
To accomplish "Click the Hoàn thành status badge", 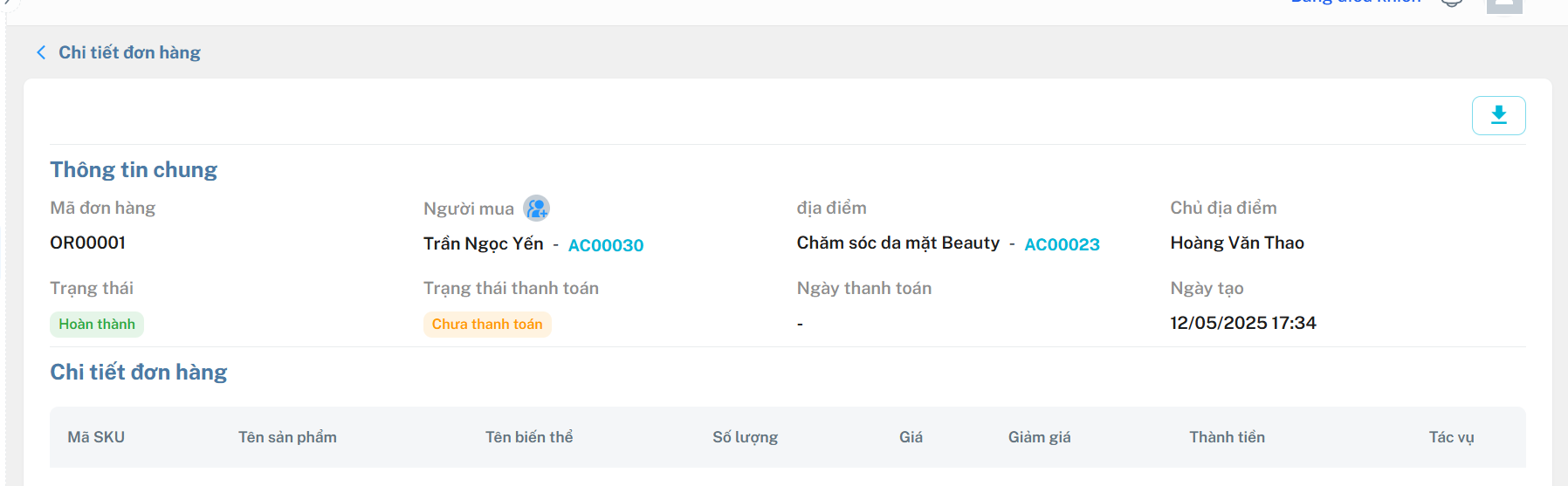I will pos(97,325).
